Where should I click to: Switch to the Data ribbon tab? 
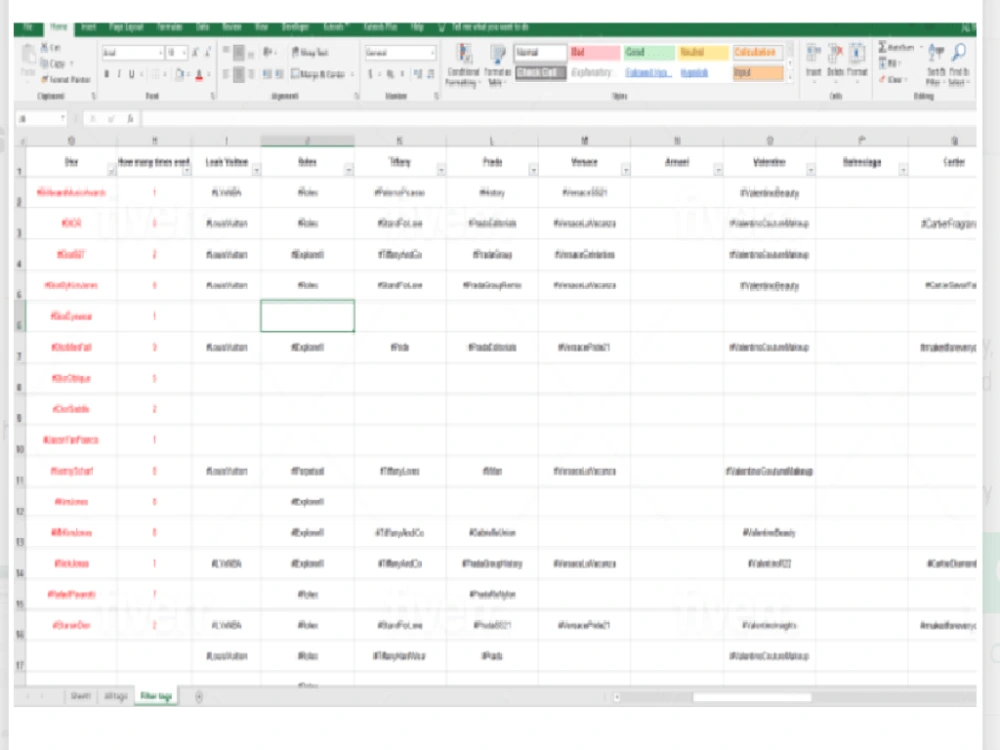203,27
